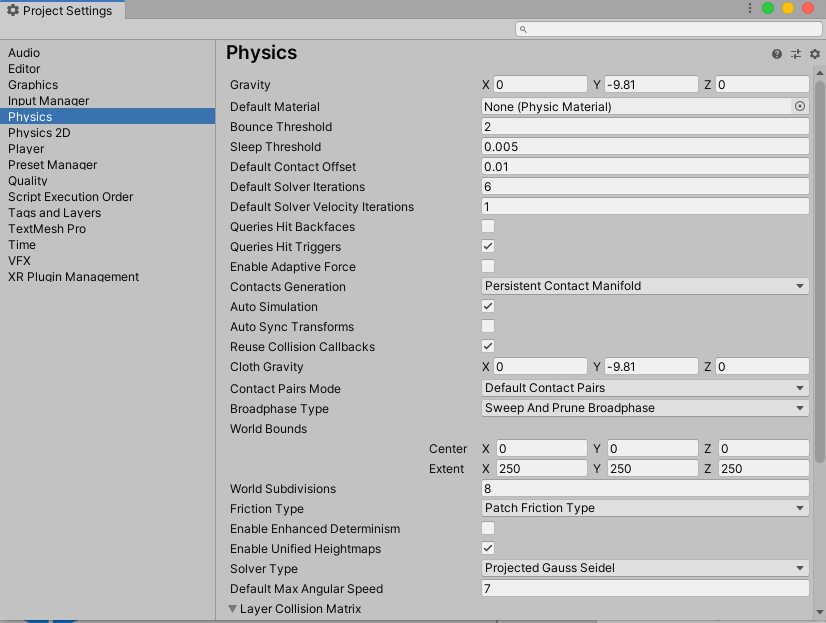Turn on Enable Adaptive Force
Image resolution: width=826 pixels, height=623 pixels.
pyautogui.click(x=488, y=267)
